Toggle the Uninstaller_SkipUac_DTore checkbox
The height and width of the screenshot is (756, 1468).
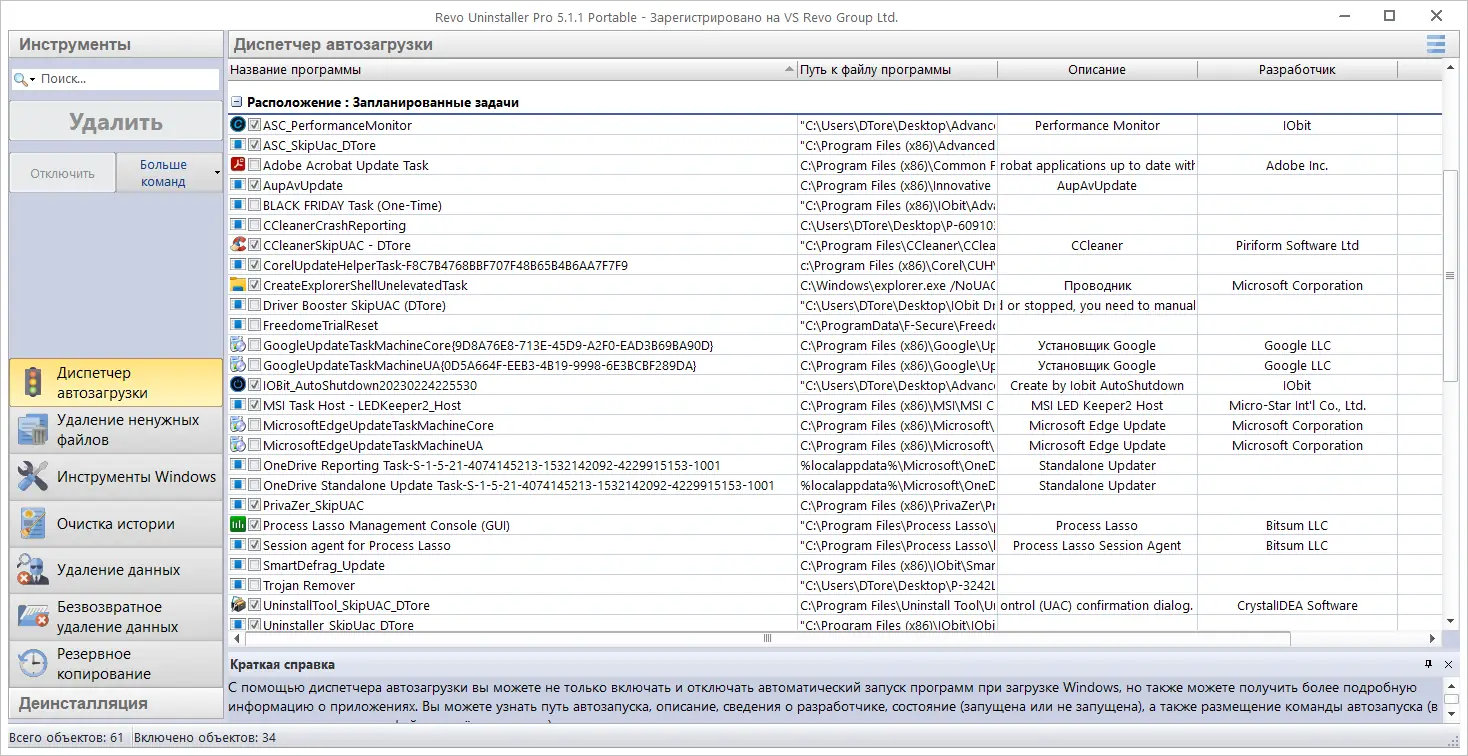pos(255,625)
